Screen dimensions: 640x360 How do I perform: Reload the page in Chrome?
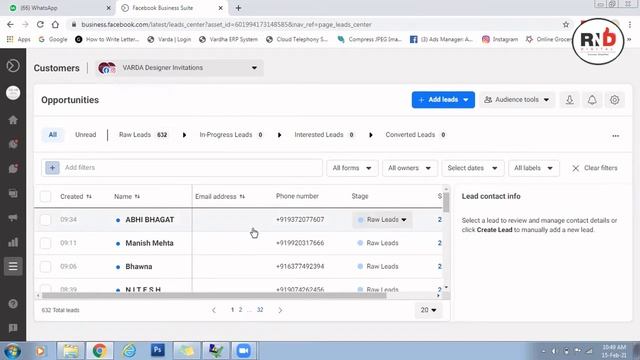(x=40, y=24)
